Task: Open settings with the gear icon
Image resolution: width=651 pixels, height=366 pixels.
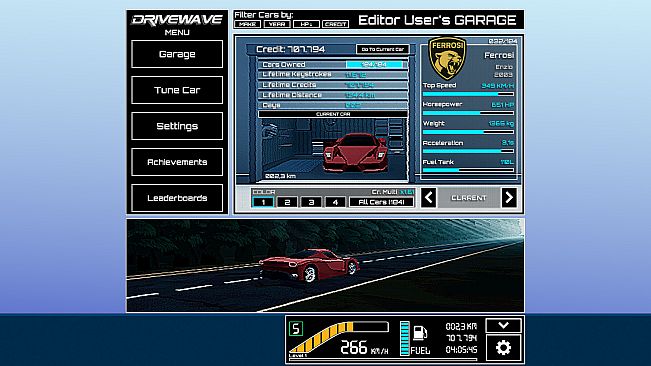Action: (x=504, y=348)
